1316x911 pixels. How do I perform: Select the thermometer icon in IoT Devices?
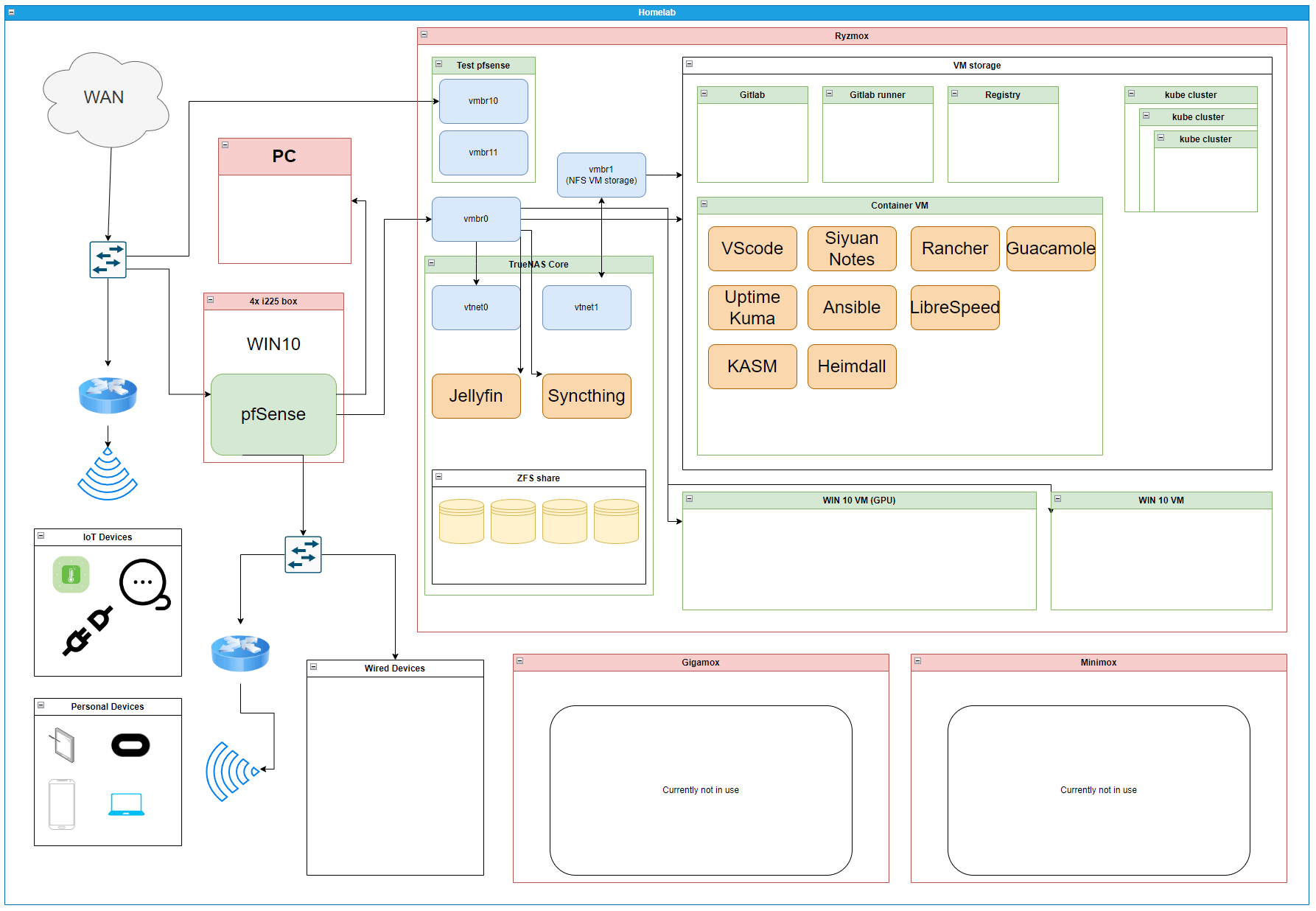pyautogui.click(x=71, y=575)
